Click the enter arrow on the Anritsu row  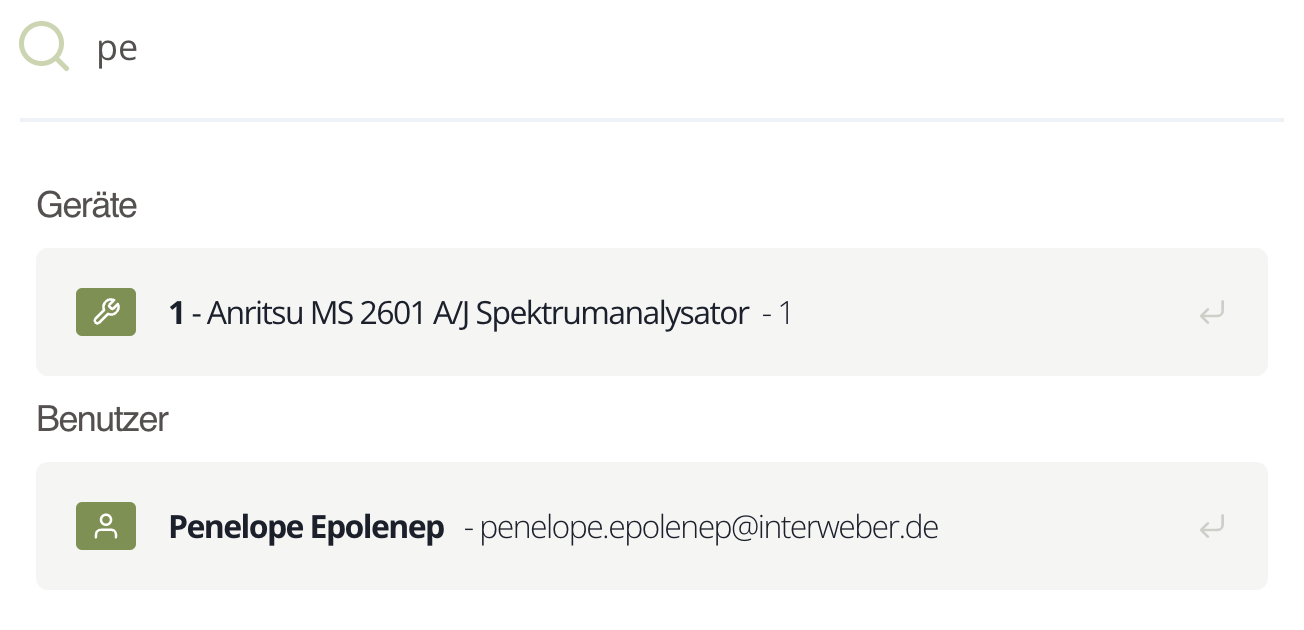[x=1212, y=313]
